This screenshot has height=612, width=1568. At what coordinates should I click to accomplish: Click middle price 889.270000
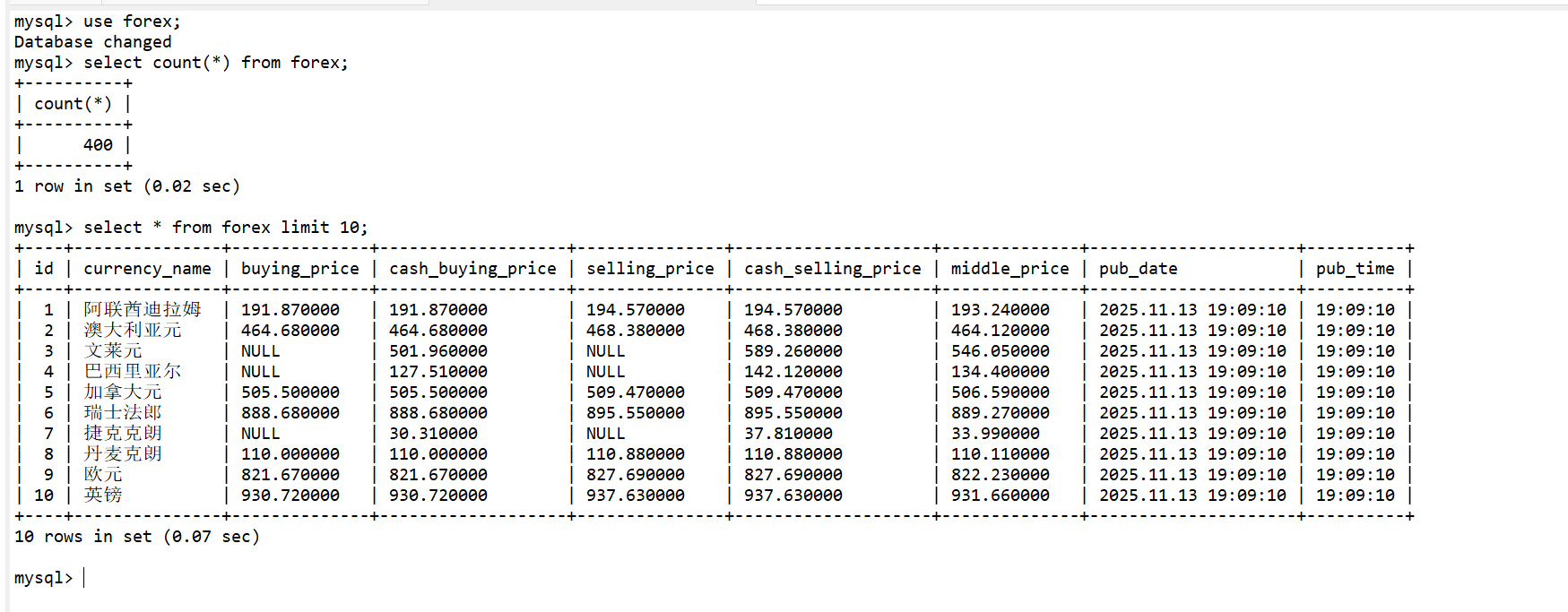1001,413
